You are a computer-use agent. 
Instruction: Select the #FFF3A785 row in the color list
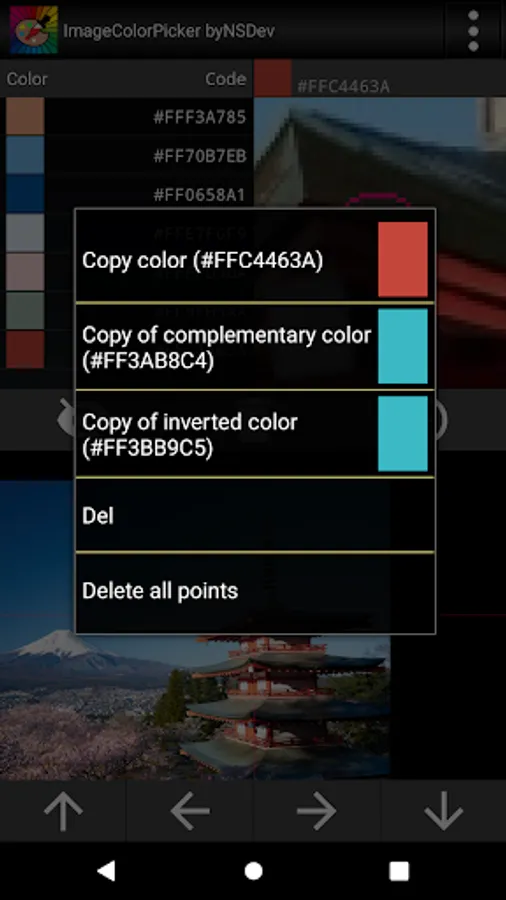pos(126,117)
